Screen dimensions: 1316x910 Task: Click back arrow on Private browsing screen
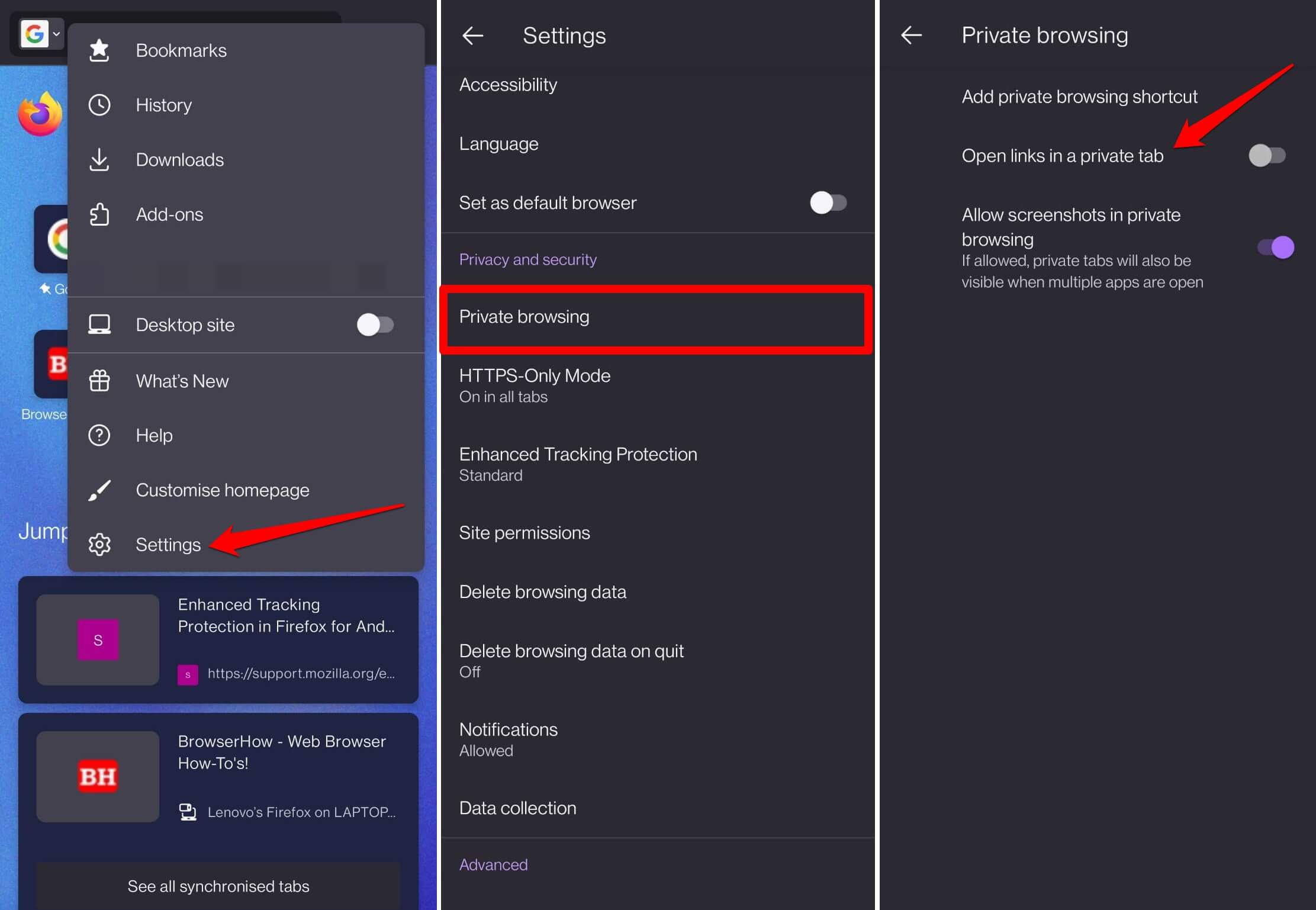pos(910,34)
